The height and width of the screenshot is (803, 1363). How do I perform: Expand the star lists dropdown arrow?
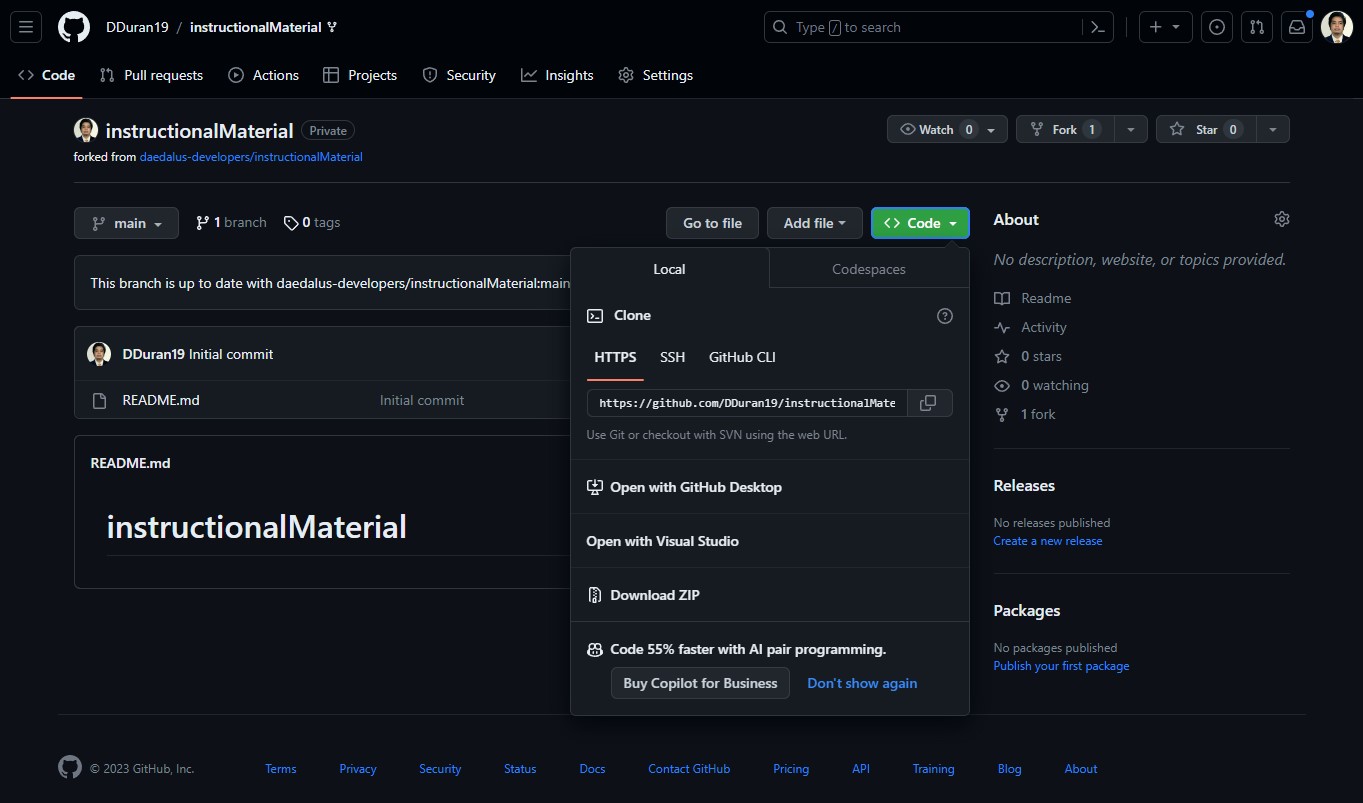1272,129
